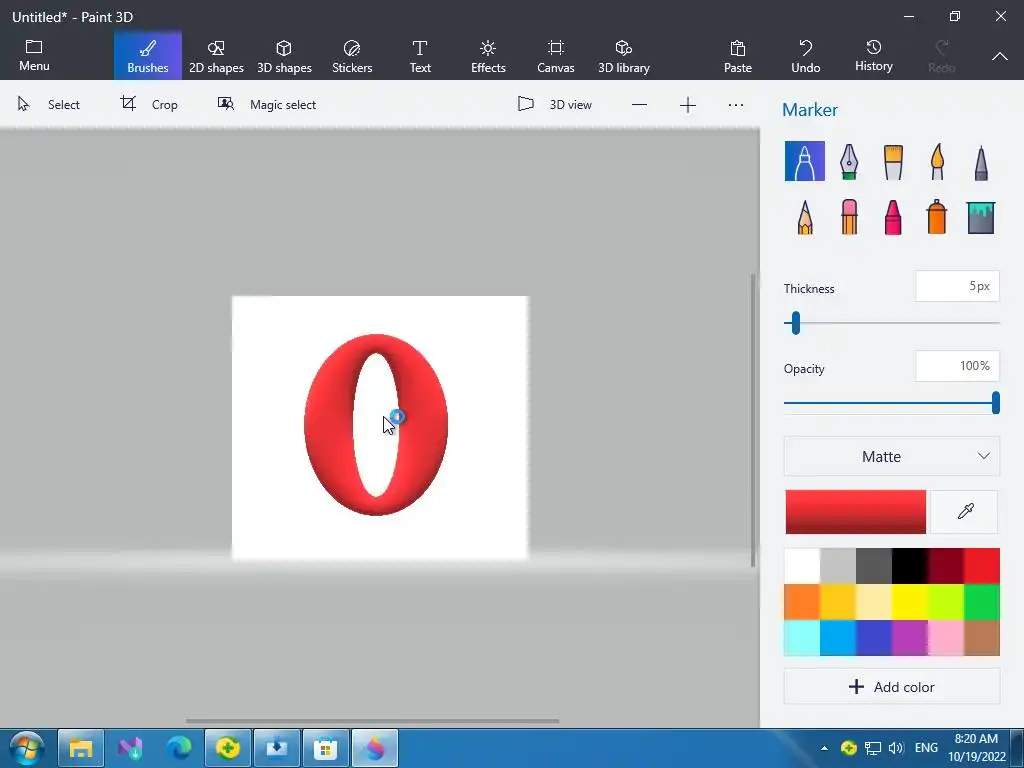1024x768 pixels.
Task: Choose the indigo blue color swatch
Action: (874, 637)
